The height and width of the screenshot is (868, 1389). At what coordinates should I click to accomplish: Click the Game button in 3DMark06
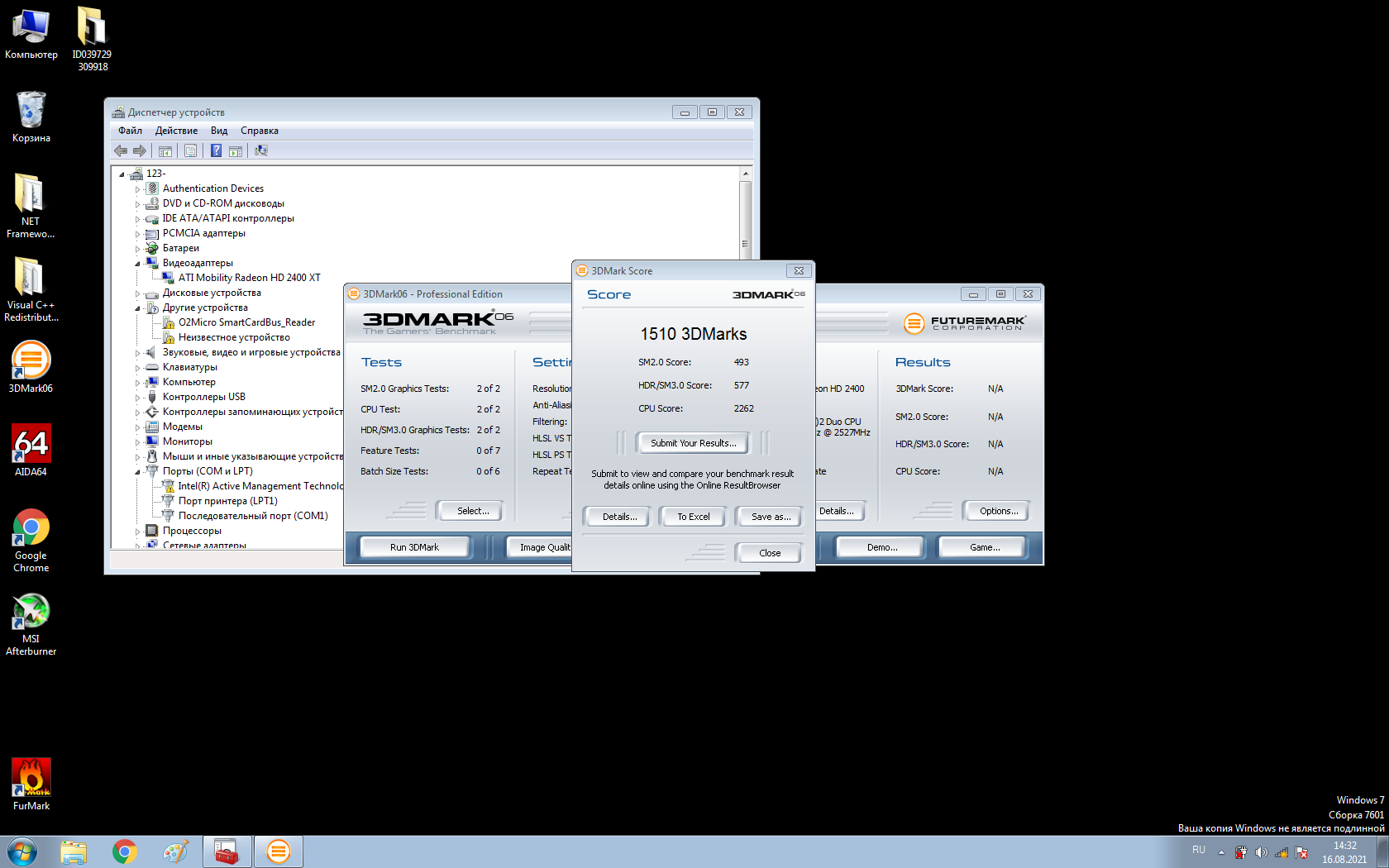coord(984,547)
